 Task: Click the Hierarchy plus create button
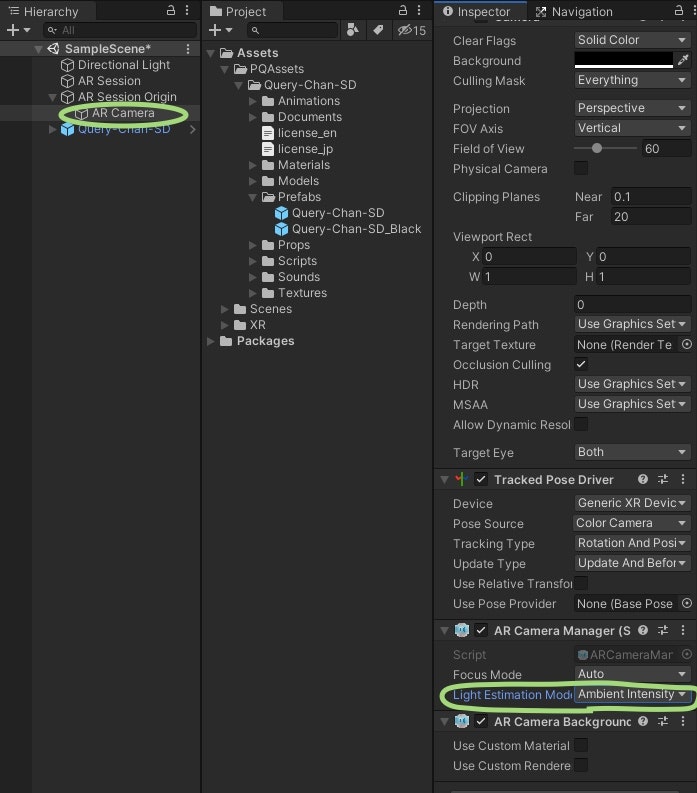[x=18, y=30]
